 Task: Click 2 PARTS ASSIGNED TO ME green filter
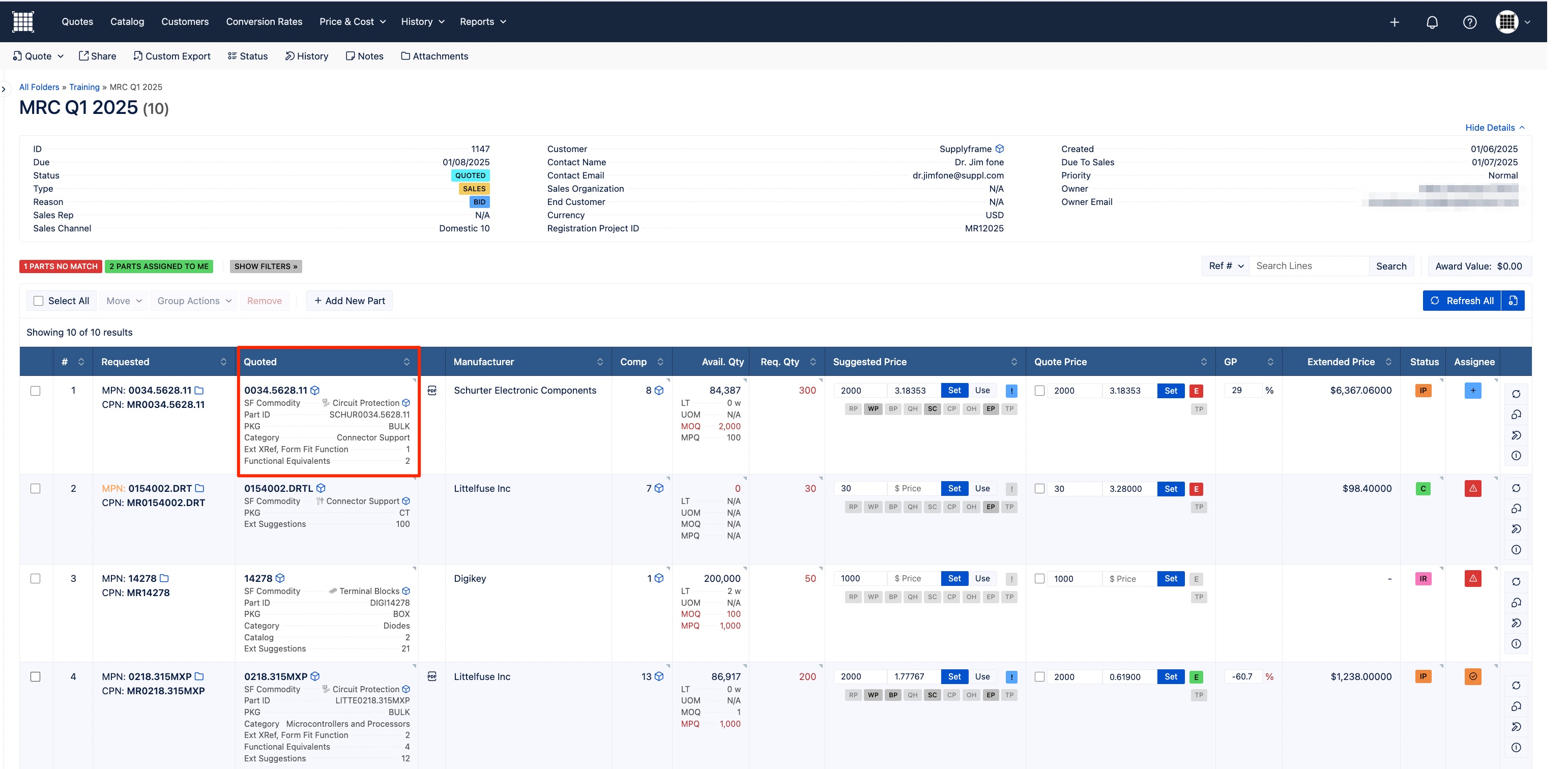(x=159, y=267)
